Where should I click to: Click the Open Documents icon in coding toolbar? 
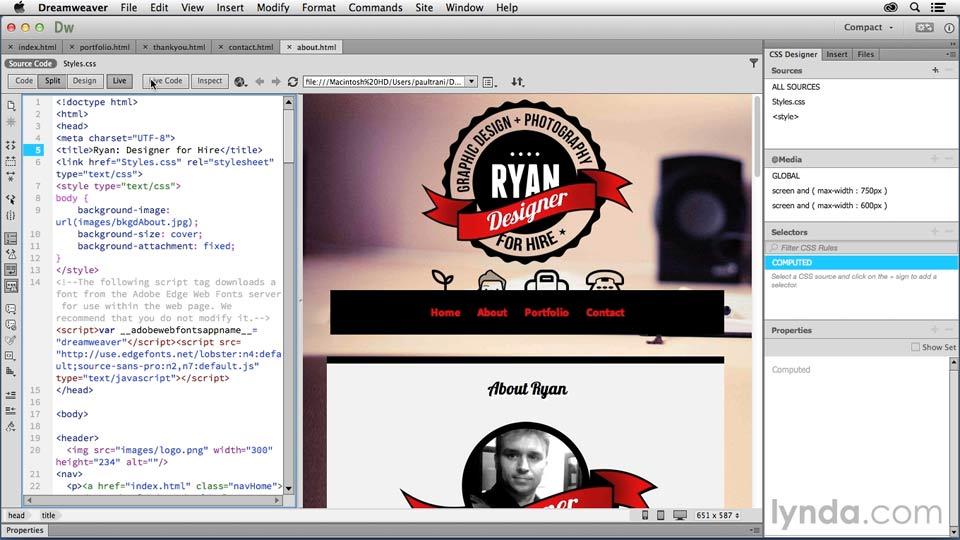[x=11, y=105]
